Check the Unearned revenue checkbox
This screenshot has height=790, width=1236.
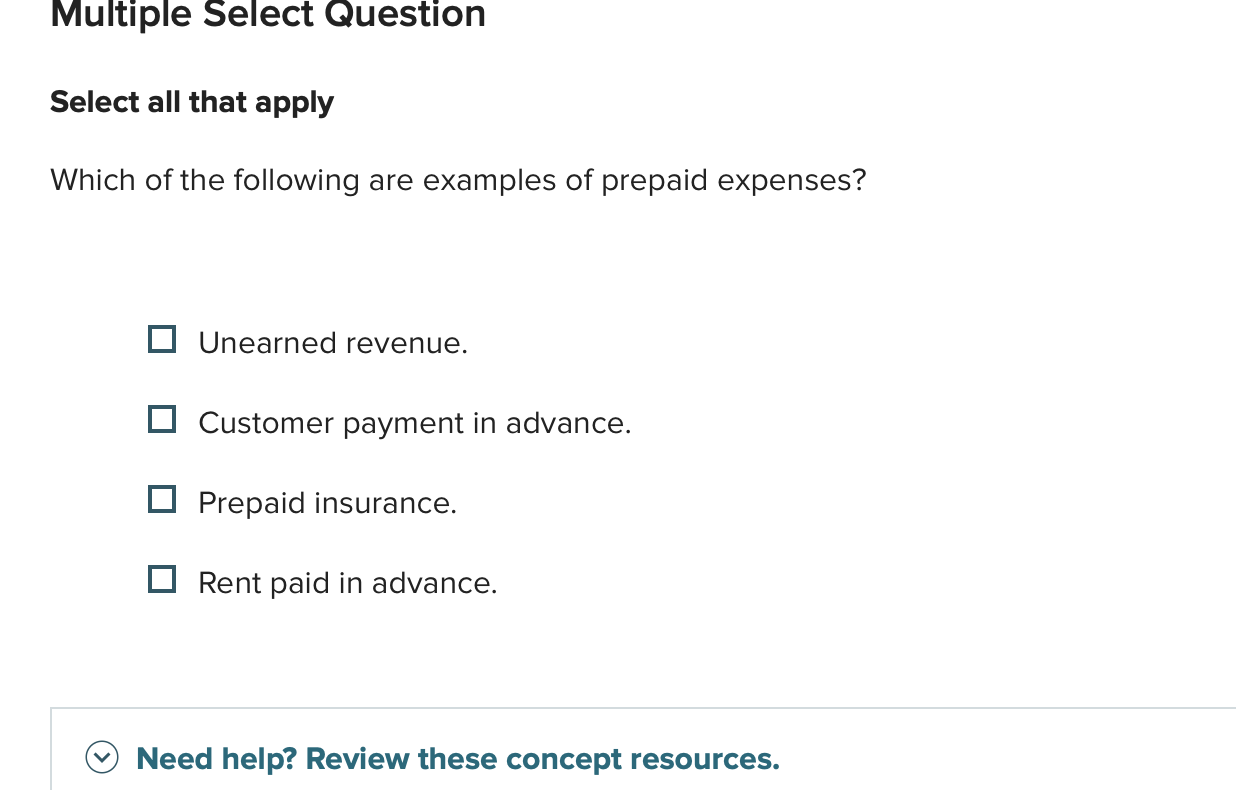click(x=162, y=339)
